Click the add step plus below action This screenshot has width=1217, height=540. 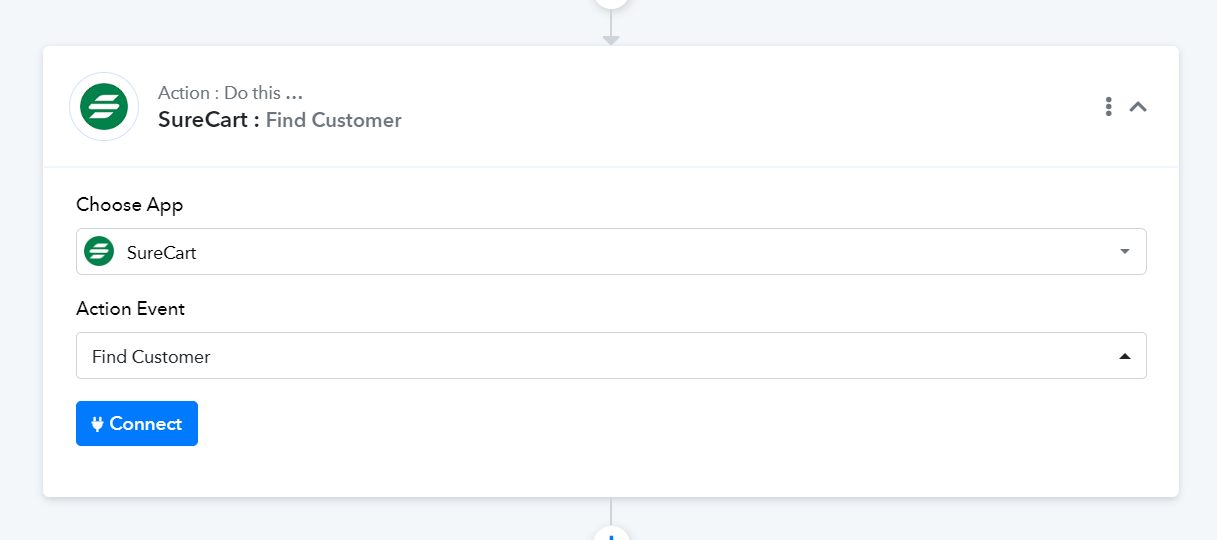[x=611, y=534]
